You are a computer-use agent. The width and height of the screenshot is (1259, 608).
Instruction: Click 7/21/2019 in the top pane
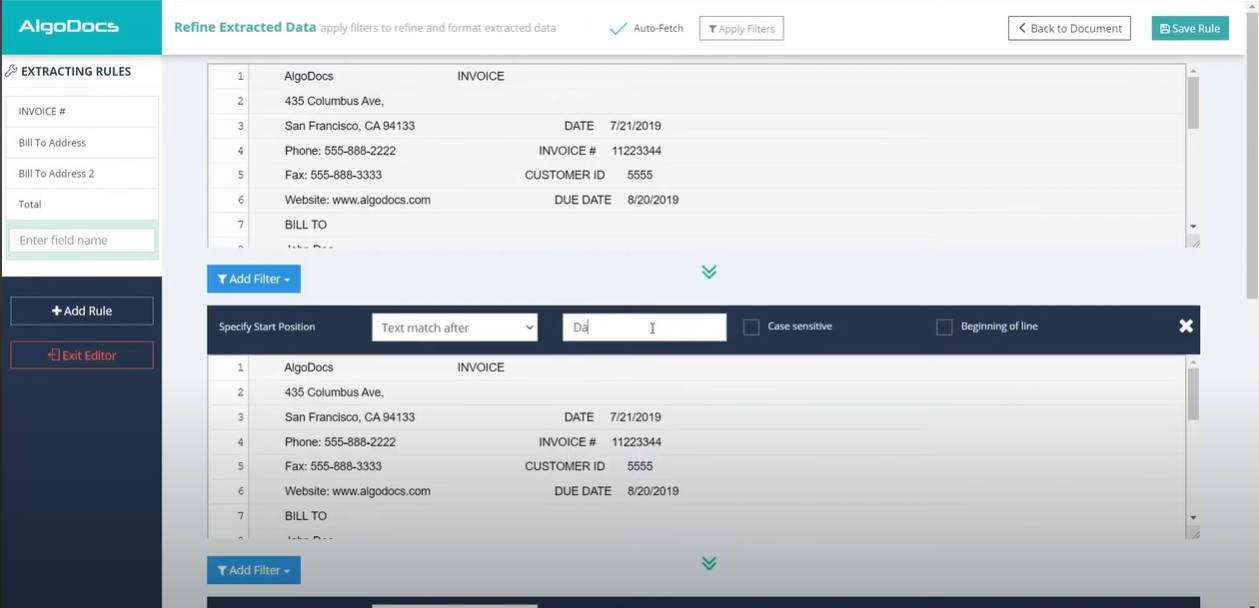coord(635,126)
